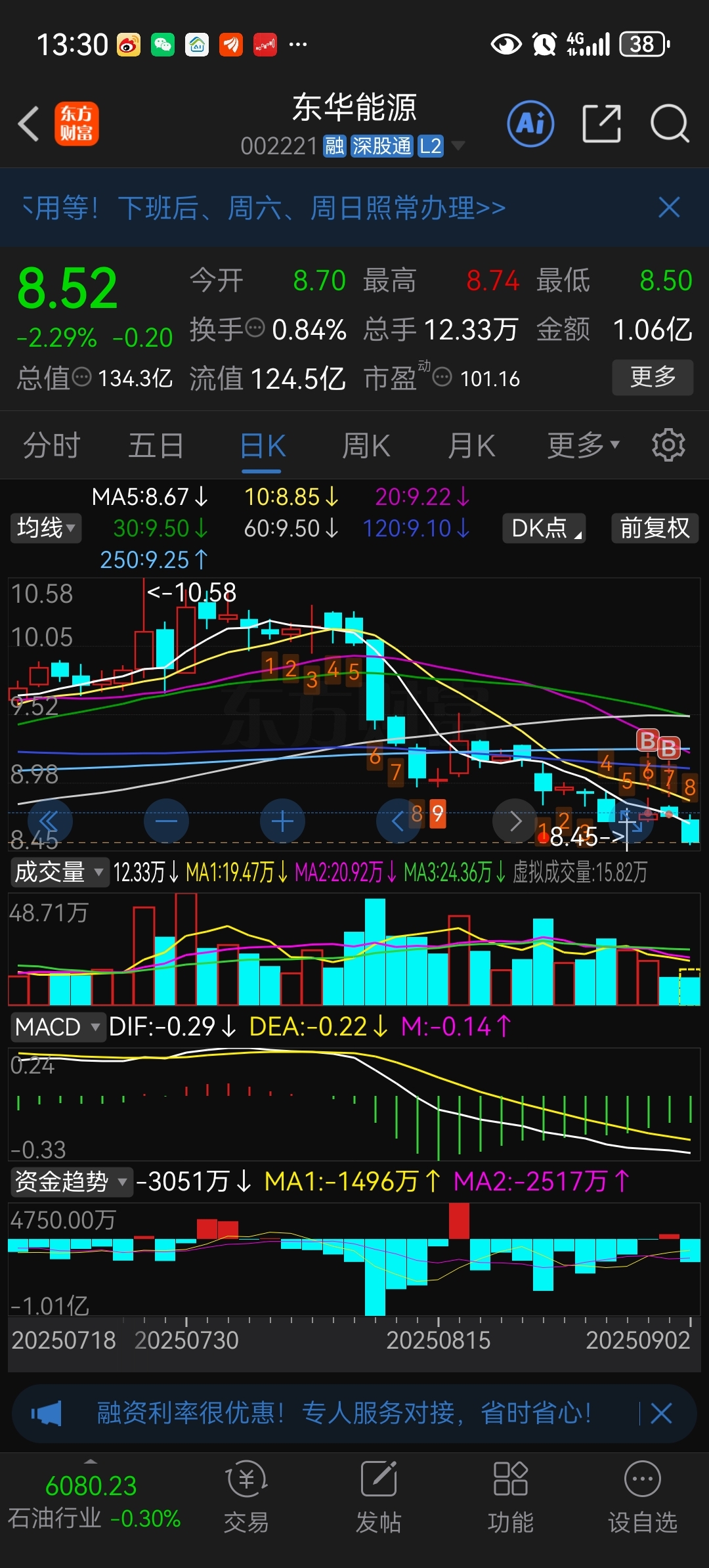Viewport: 709px width, 1568px height.
Task: Tap the 深股通 badge
Action: pyautogui.click(x=381, y=146)
